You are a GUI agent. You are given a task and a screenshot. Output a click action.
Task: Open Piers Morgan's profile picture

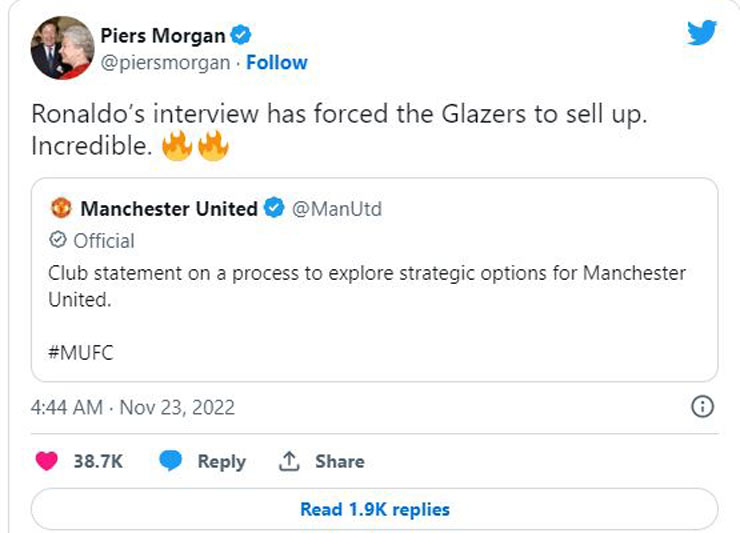point(62,48)
